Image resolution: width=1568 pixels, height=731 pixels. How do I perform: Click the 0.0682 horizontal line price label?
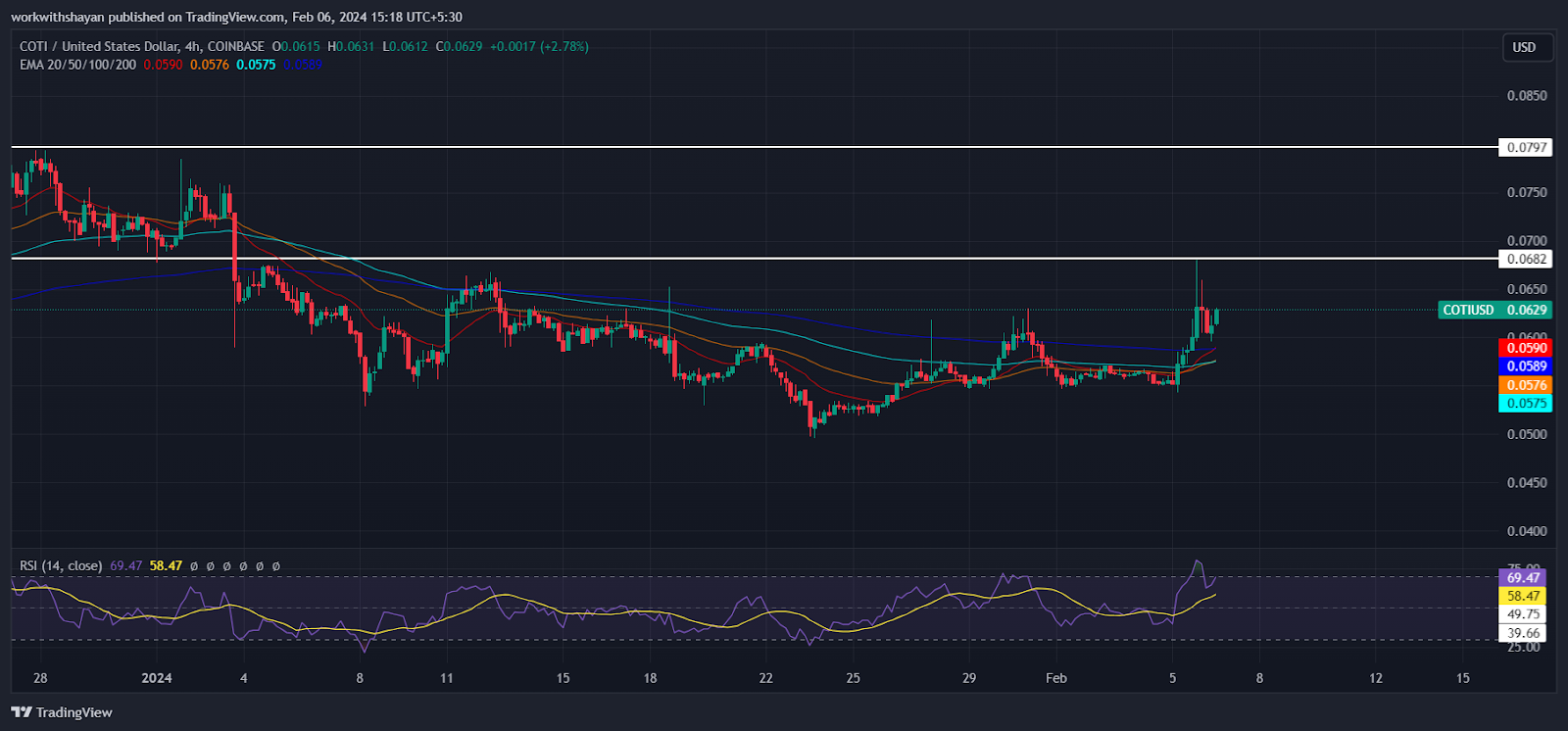pos(1526,259)
